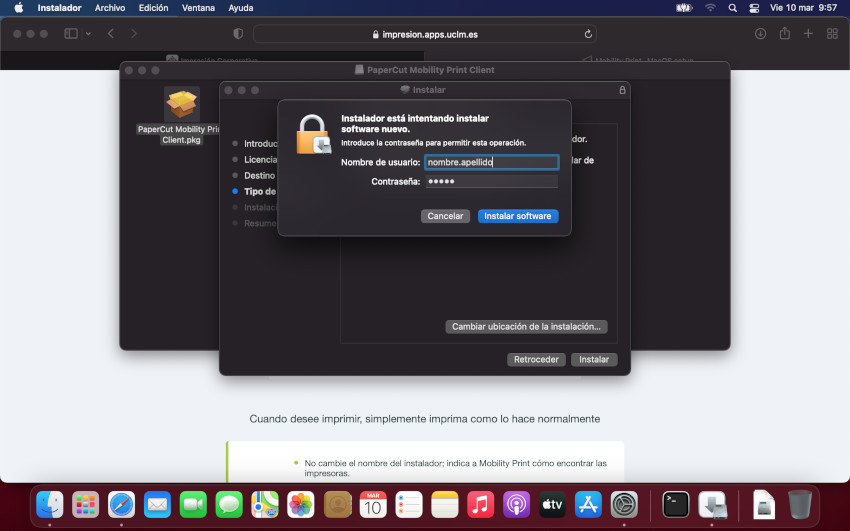
Task: Click the Contraseña password field
Action: (x=492, y=181)
